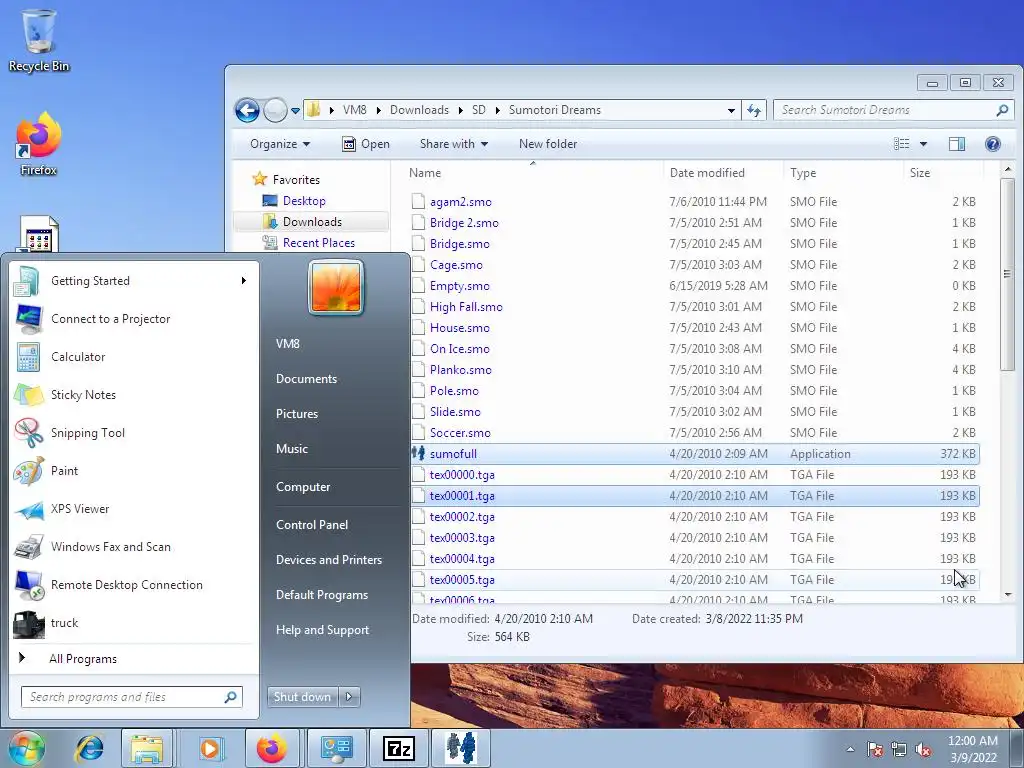Open Documents from Start menu

coord(306,379)
